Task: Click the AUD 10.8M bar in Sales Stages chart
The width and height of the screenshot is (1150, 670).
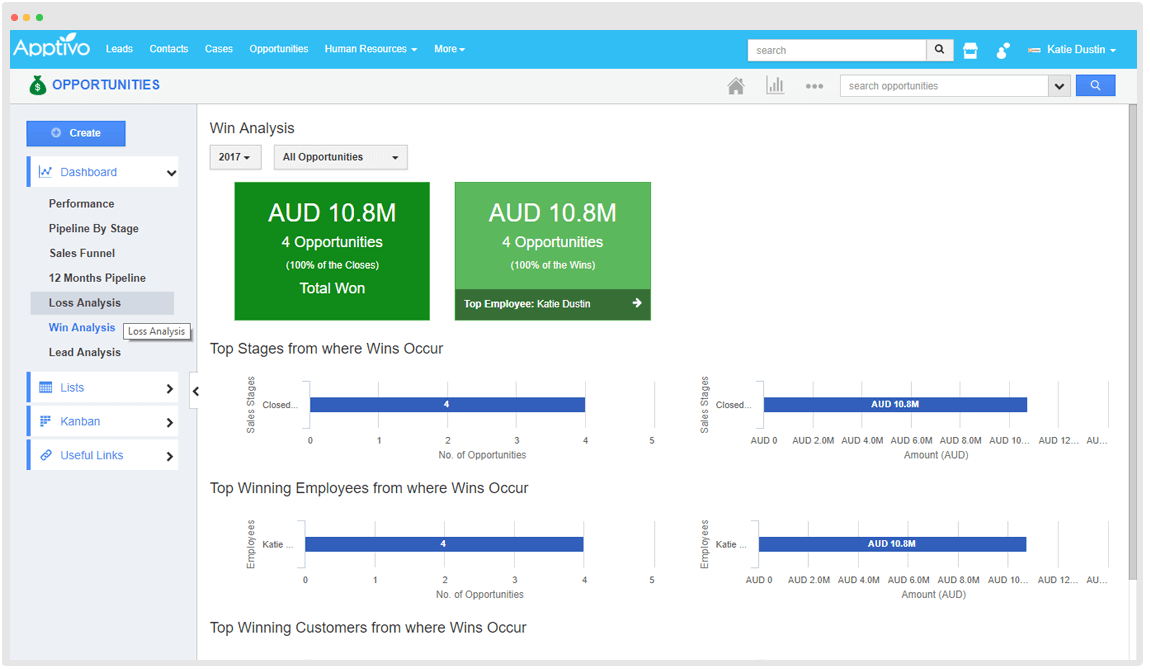Action: [893, 404]
